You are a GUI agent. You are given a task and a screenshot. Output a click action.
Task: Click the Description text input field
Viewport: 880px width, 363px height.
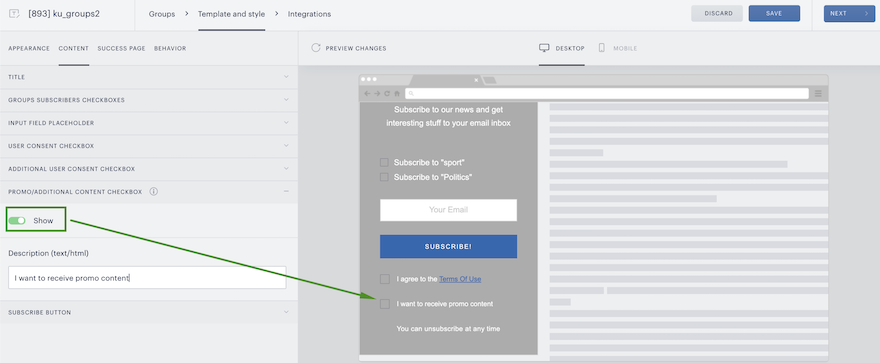tap(147, 278)
